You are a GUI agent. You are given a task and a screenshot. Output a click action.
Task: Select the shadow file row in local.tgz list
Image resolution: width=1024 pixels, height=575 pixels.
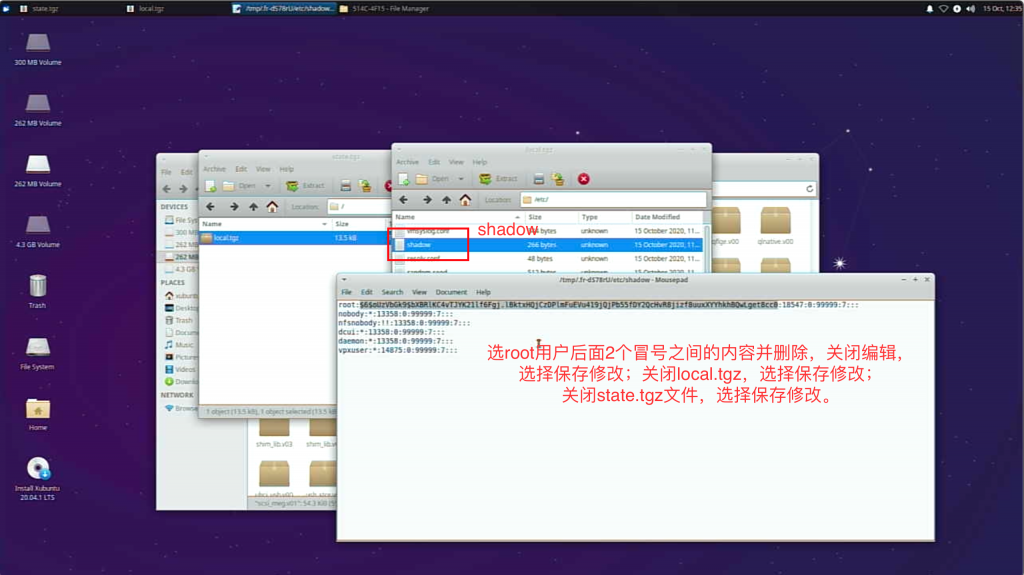pyautogui.click(x=547, y=245)
